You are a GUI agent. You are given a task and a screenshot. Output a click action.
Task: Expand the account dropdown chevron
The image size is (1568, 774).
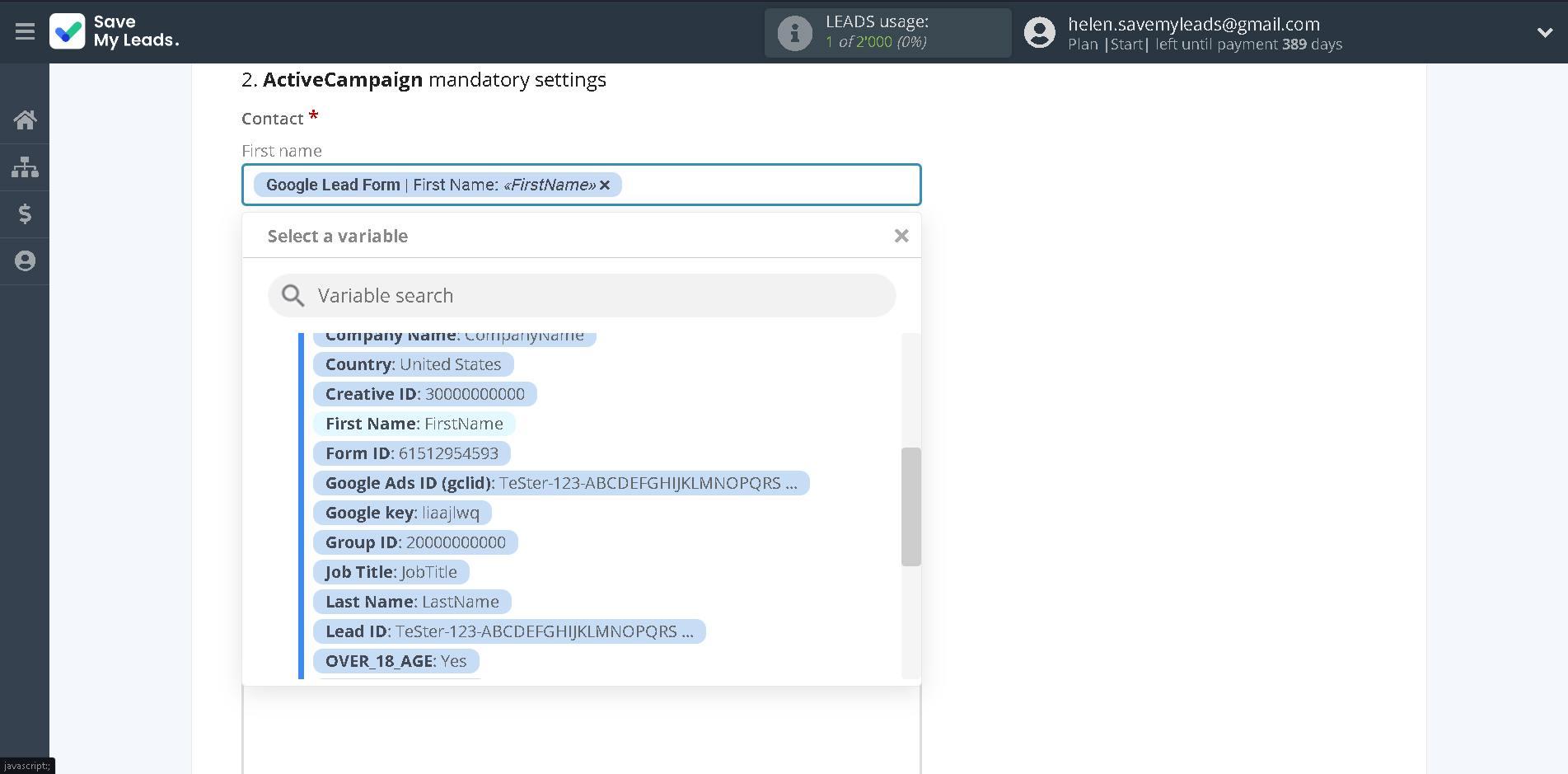pos(1545,33)
